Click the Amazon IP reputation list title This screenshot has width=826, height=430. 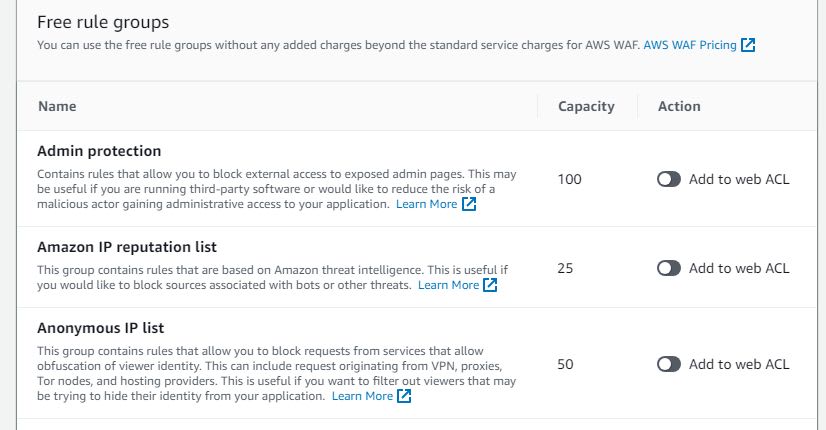click(x=127, y=247)
